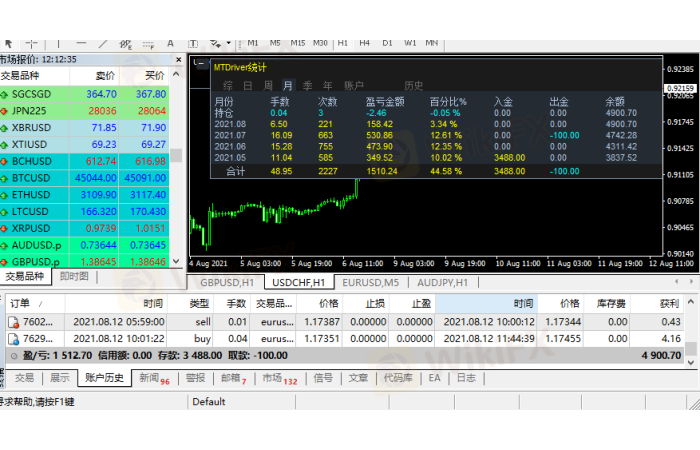Open the AUDJPY,H1 chart tab
The height and width of the screenshot is (450, 700).
point(442,283)
